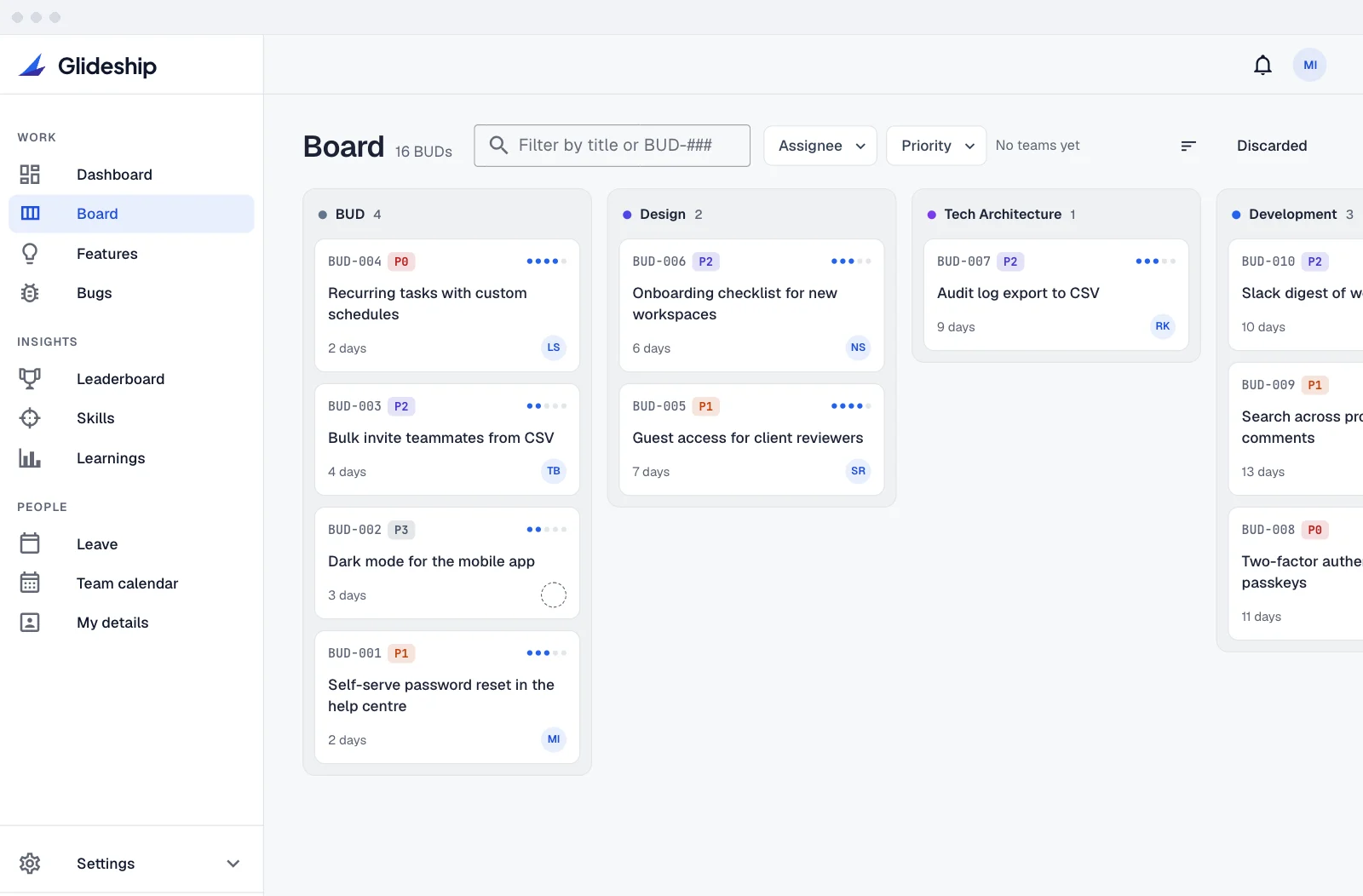Click the unassigned dashed avatar on BUD-002
This screenshot has height=896, width=1363.
pos(554,594)
